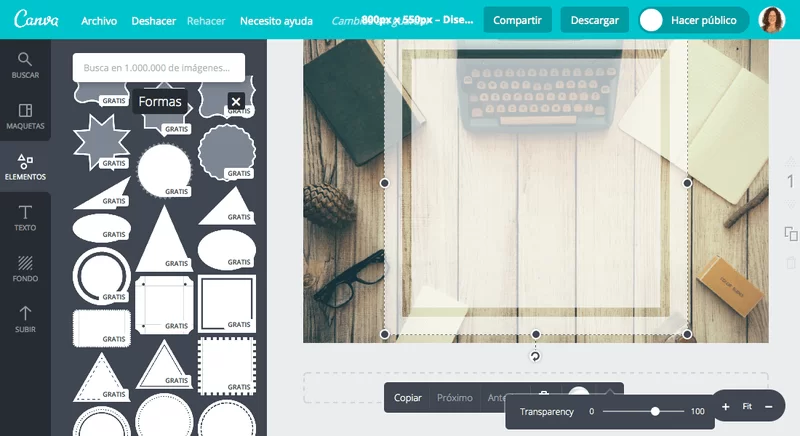Open the Texto panel
The height and width of the screenshot is (436, 800).
25,218
